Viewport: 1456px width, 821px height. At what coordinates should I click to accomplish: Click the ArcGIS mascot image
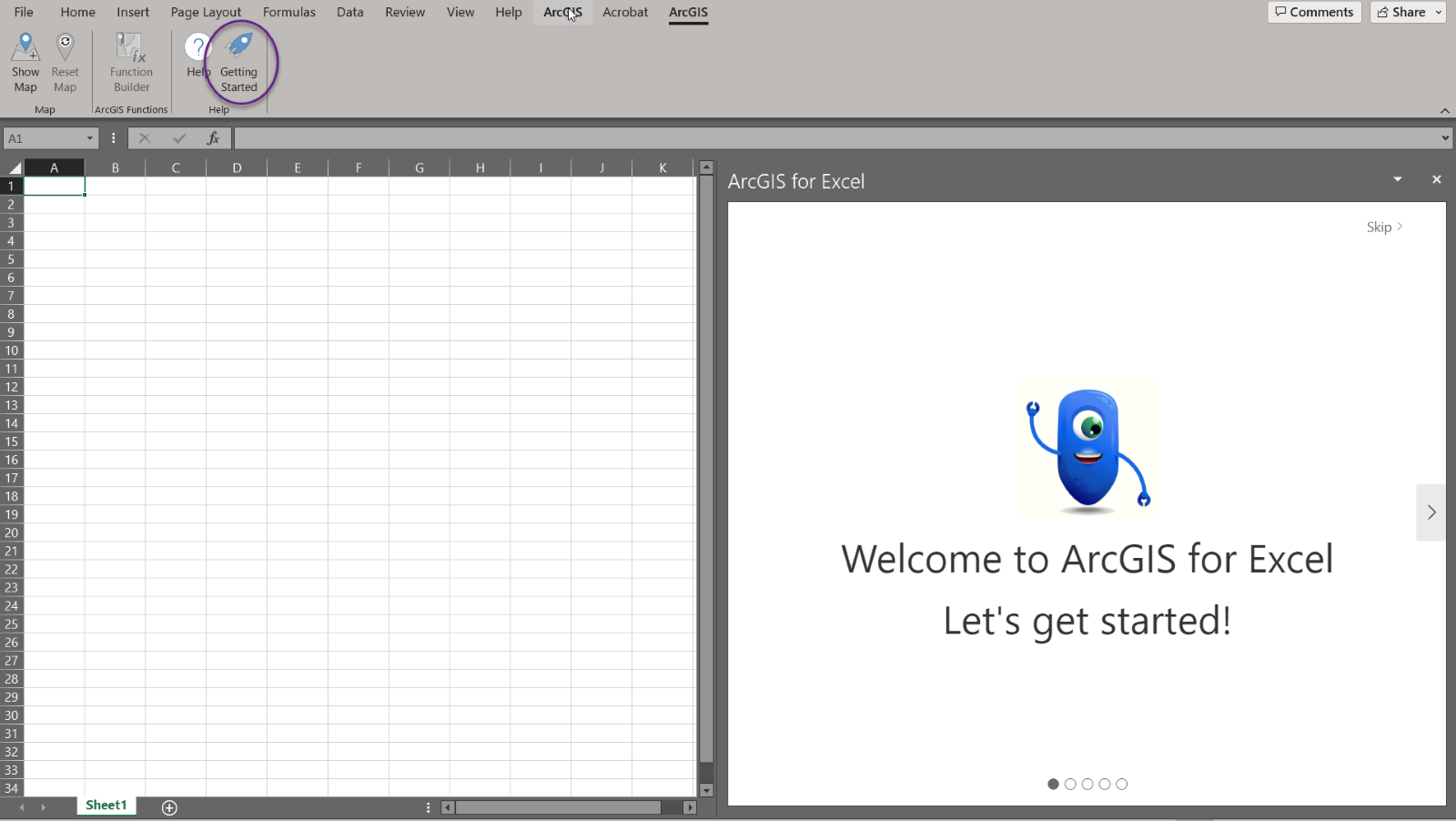(1087, 448)
